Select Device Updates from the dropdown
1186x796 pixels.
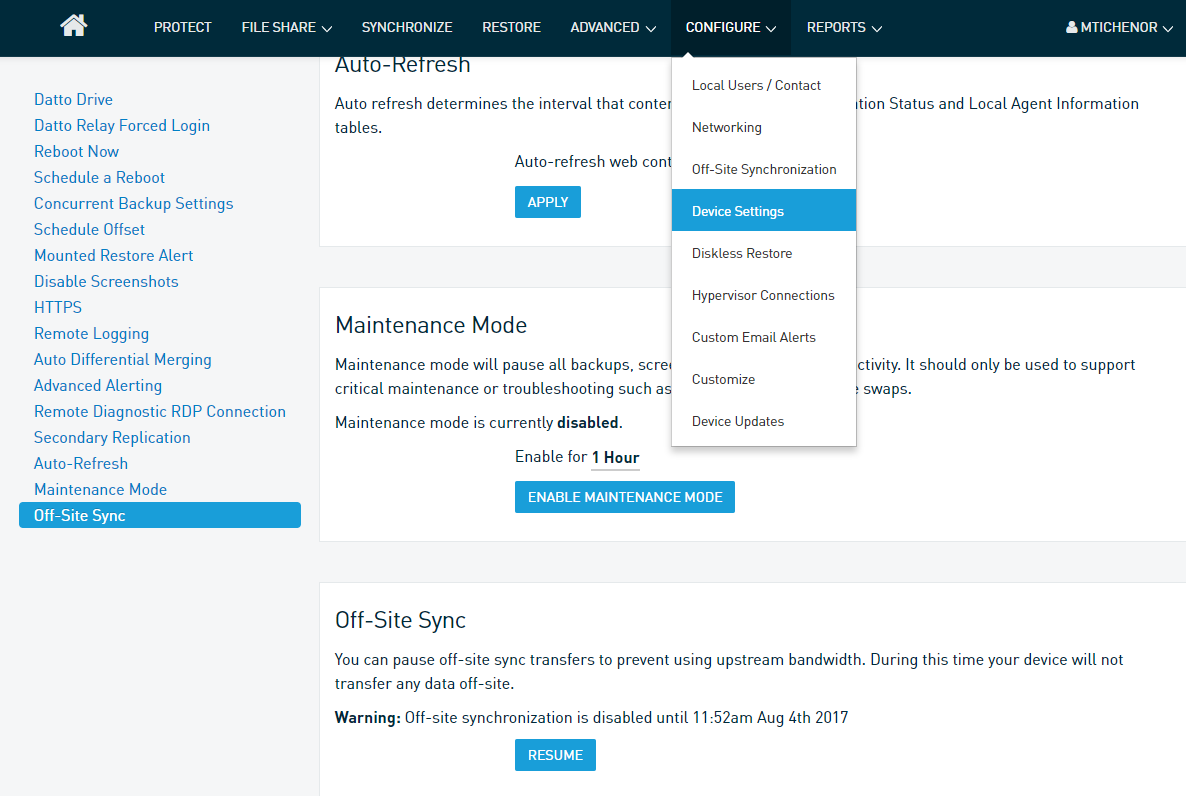point(738,421)
